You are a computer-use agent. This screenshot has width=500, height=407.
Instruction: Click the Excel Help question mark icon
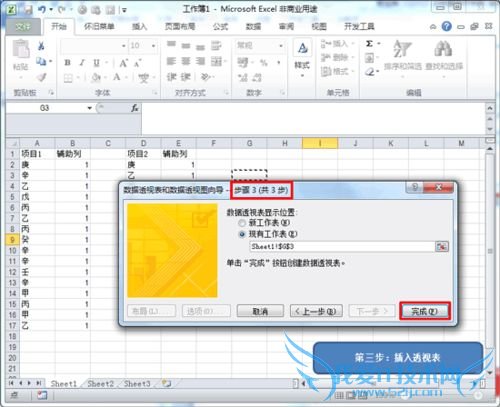[x=447, y=26]
